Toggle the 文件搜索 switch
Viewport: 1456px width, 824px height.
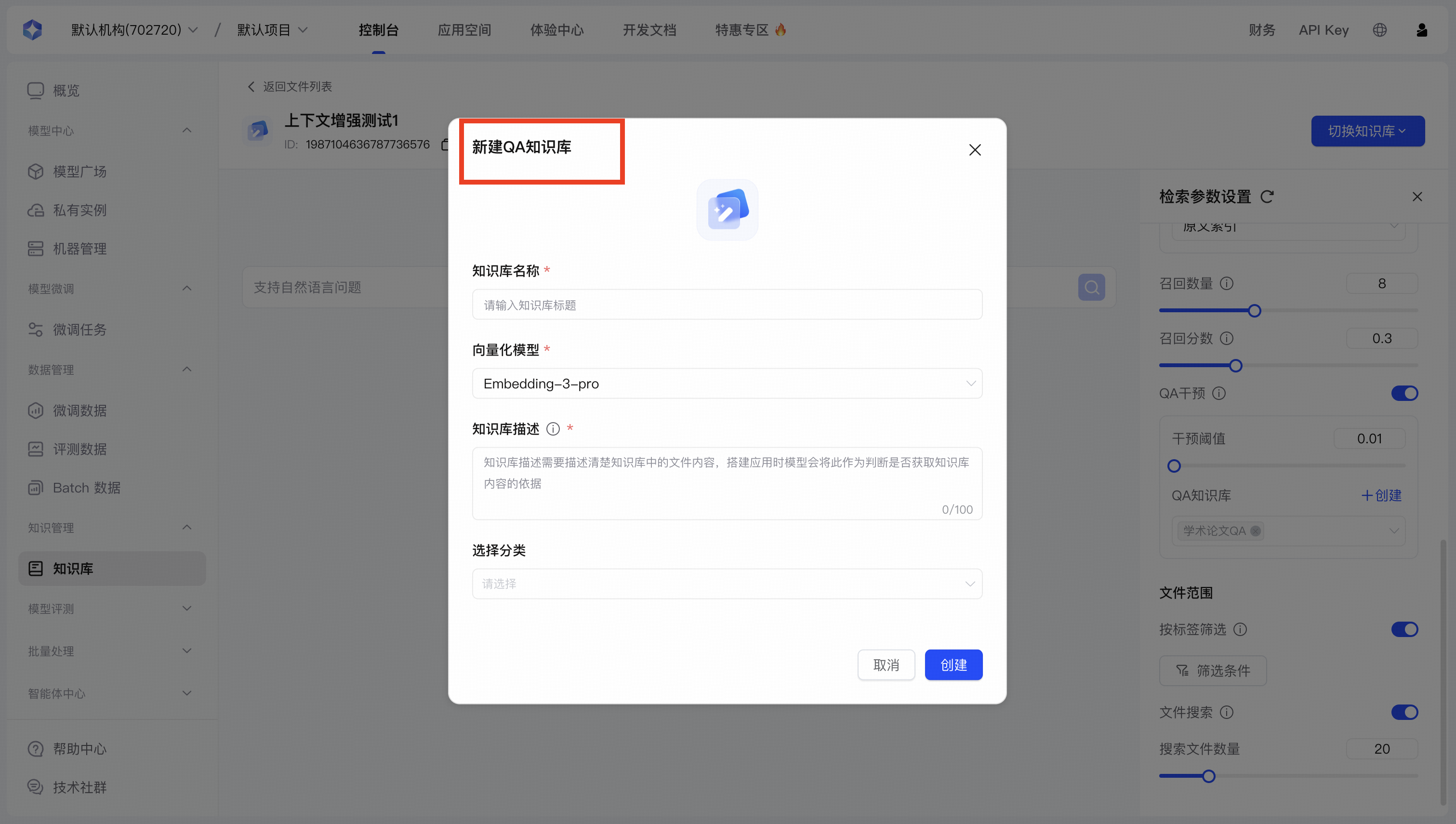point(1404,712)
